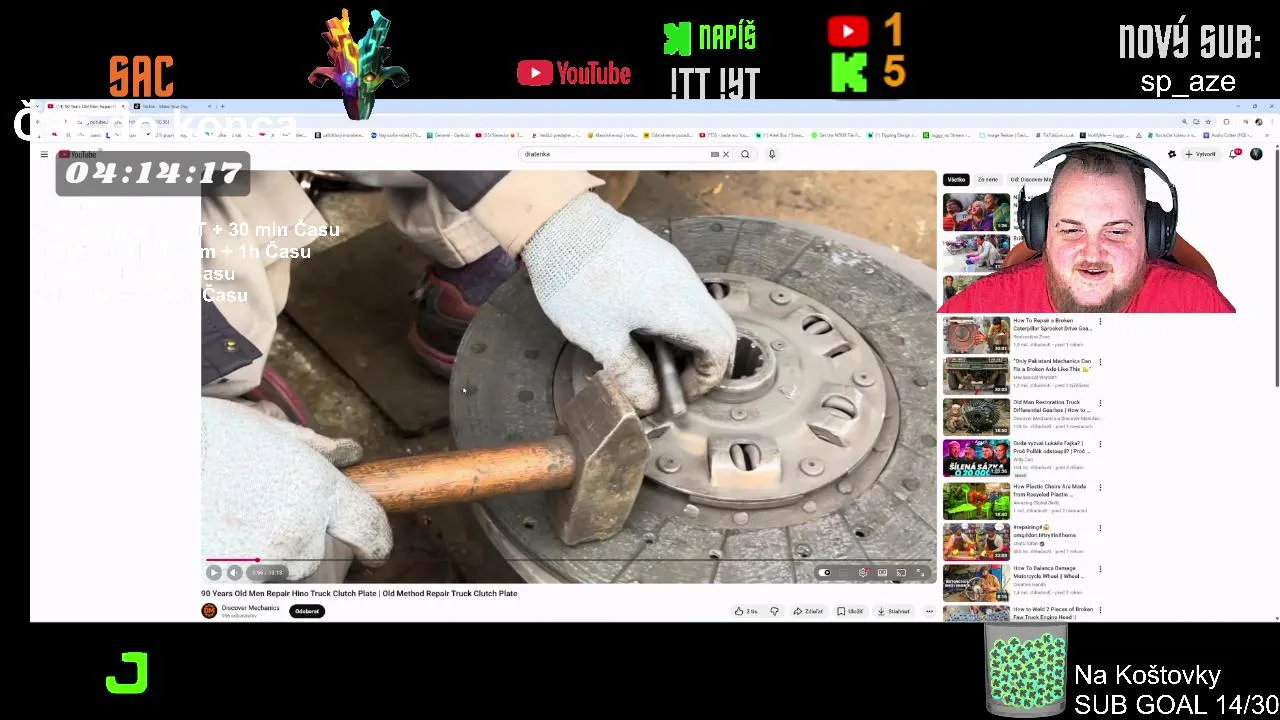The width and height of the screenshot is (1280, 720).
Task: Select the Zo série filter chip
Action: point(987,180)
